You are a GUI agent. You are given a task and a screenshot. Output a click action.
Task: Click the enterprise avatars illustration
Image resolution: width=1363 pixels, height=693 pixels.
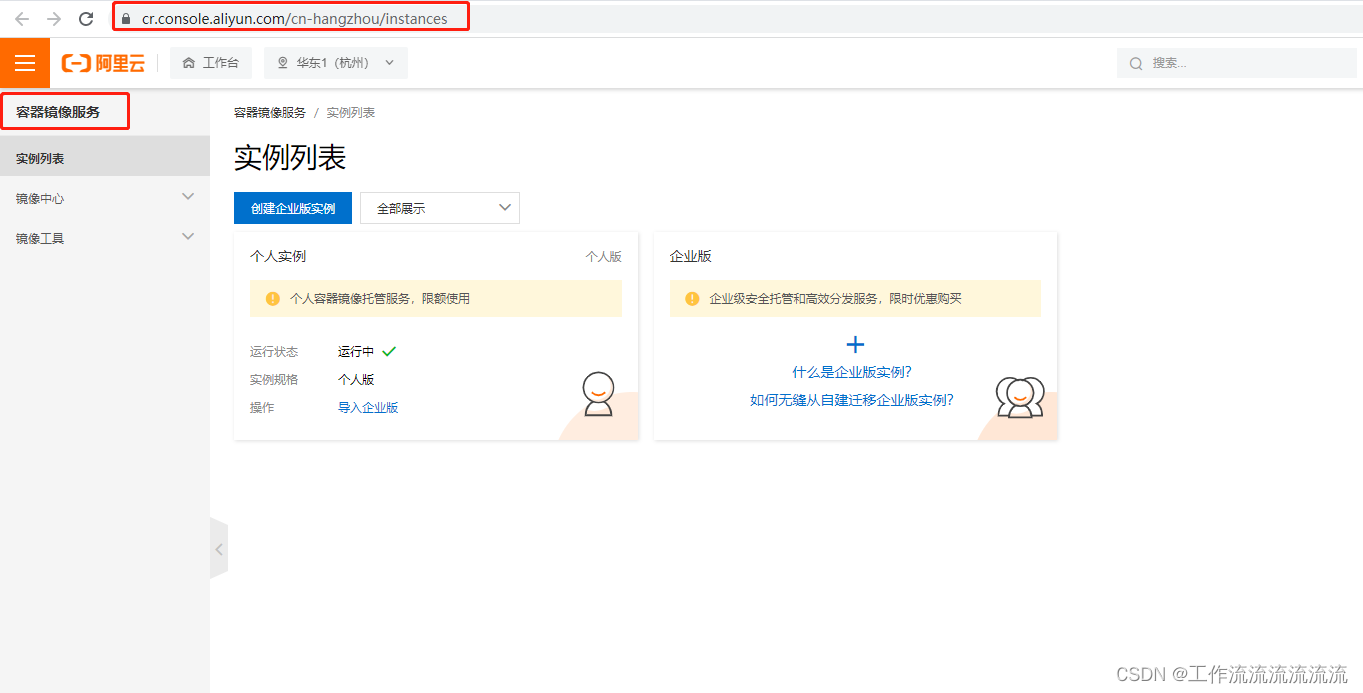click(1020, 397)
